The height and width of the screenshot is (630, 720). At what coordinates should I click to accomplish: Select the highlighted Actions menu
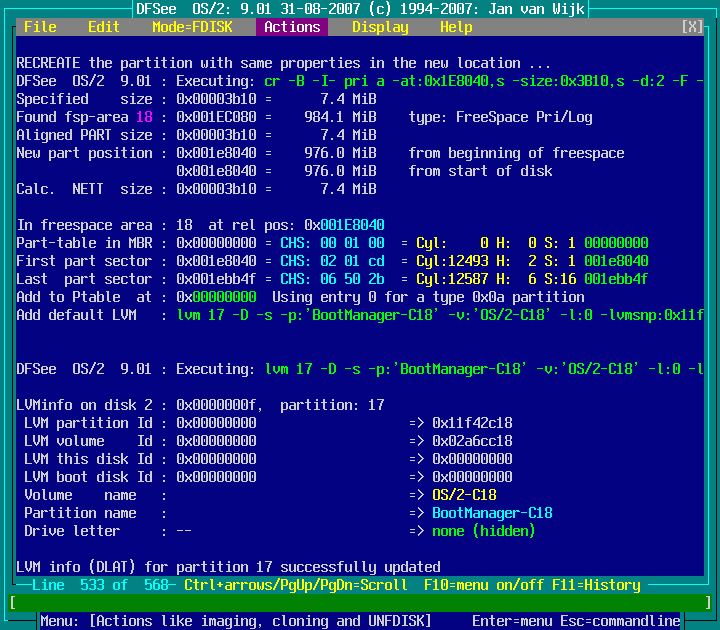pyautogui.click(x=292, y=27)
